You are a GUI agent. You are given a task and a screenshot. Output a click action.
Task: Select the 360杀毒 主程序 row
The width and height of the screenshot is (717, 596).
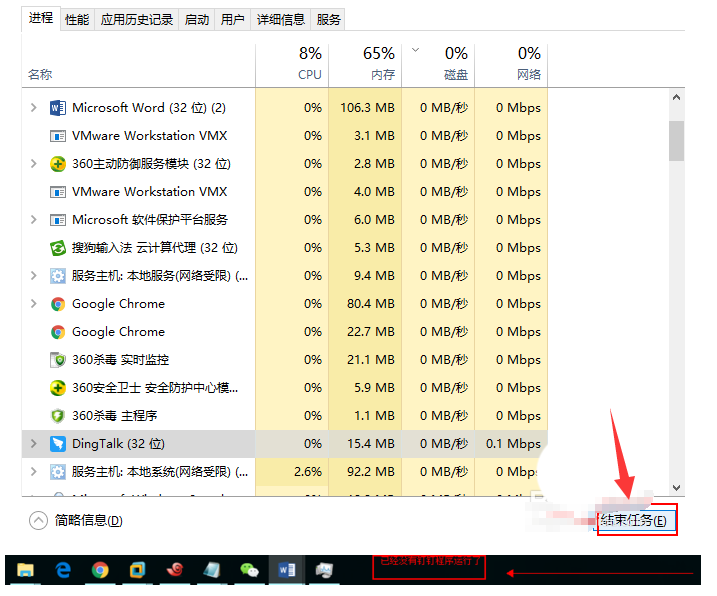[284, 416]
